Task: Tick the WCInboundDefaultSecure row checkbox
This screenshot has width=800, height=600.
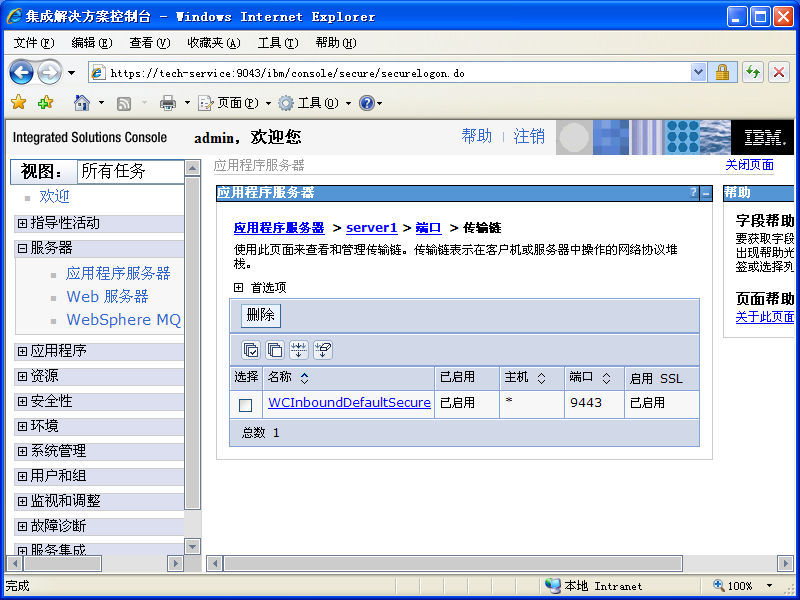Action: tap(245, 405)
